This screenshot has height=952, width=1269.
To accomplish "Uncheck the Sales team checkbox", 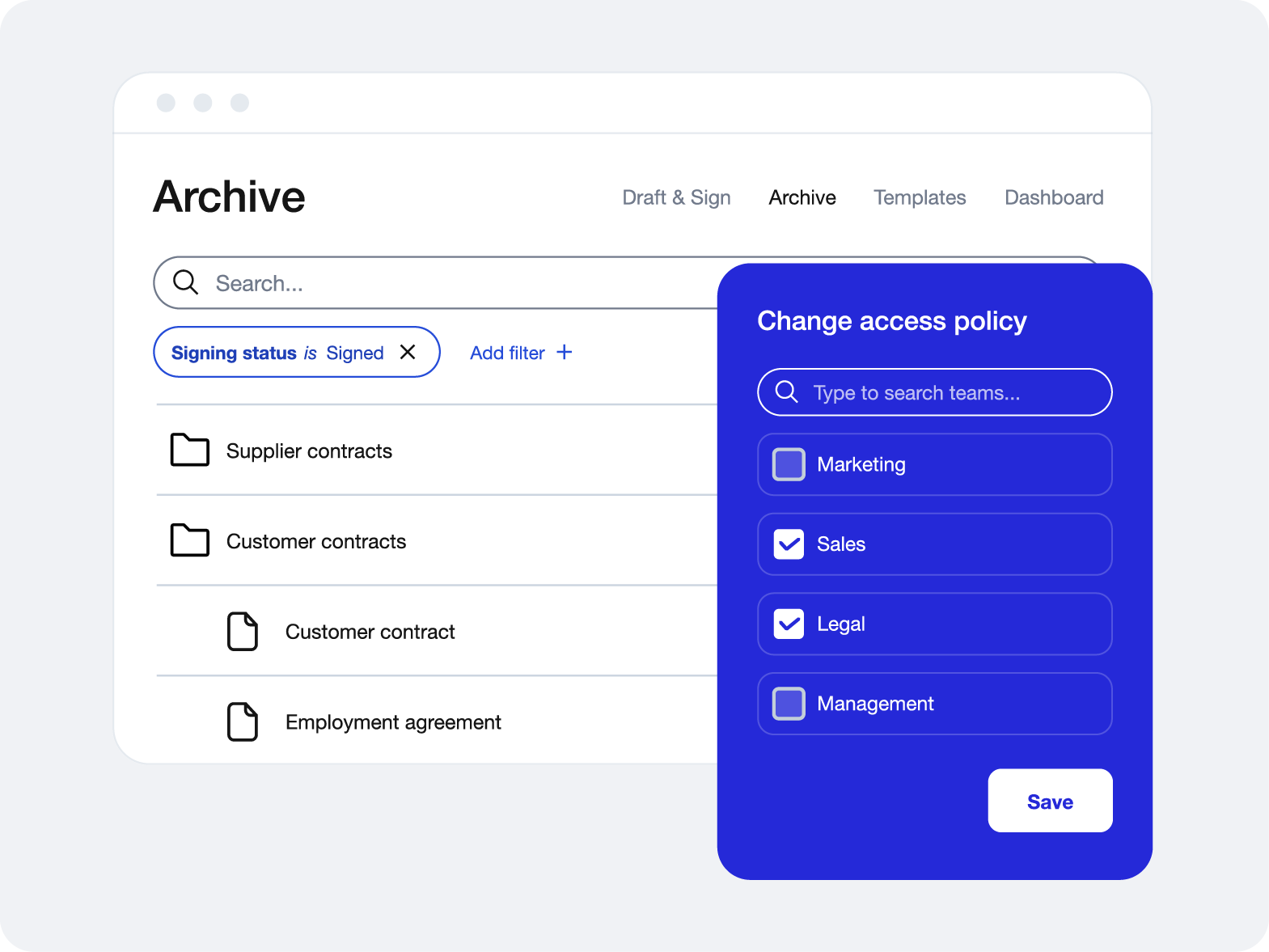I will [789, 544].
